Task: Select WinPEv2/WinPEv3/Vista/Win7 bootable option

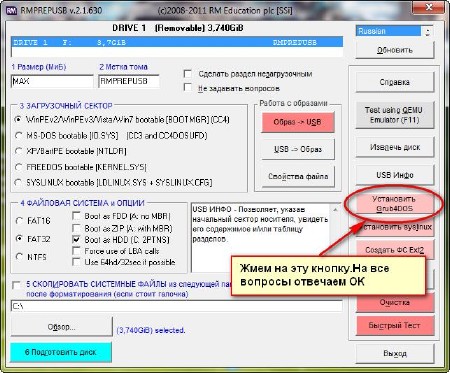Action: (x=19, y=119)
